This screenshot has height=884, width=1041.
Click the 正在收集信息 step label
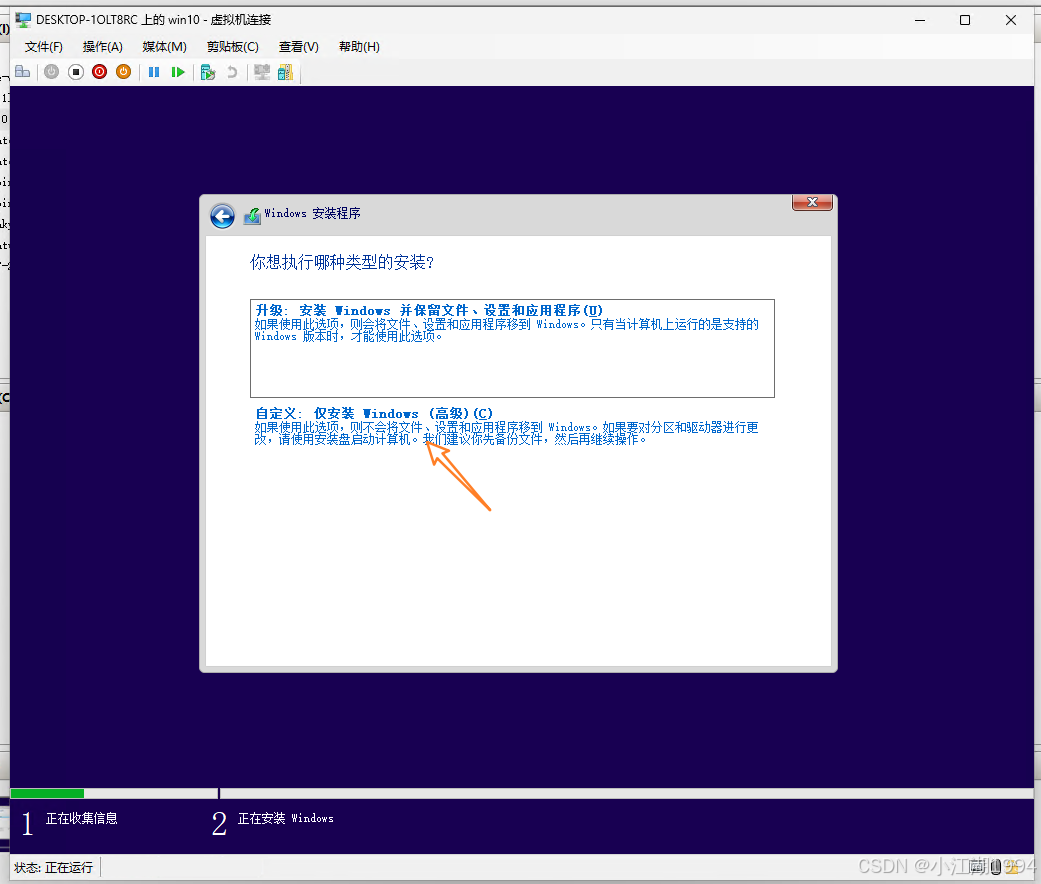coord(82,818)
